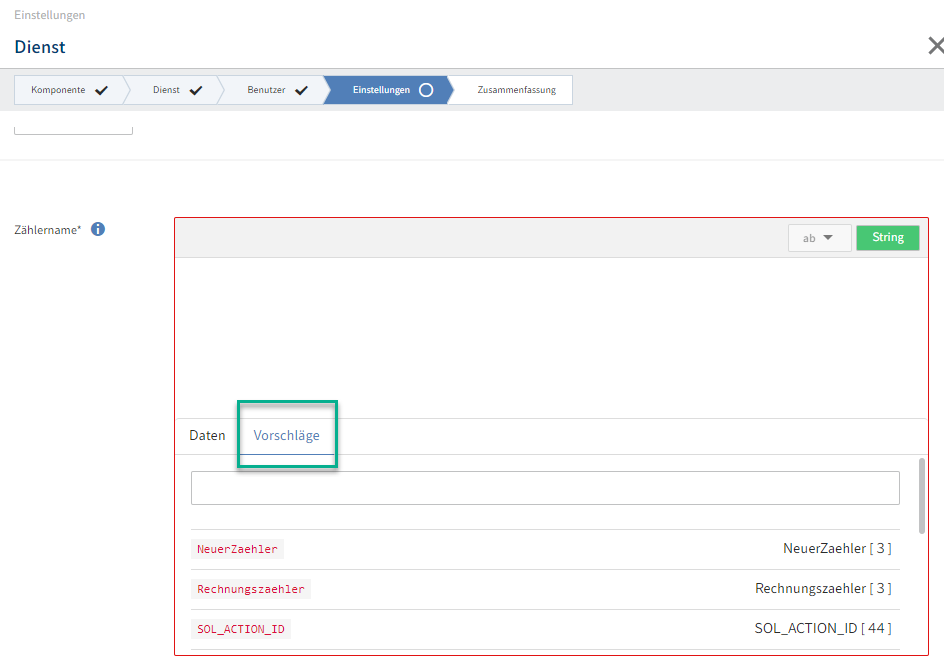Click the Einstellungen step circle icon
Viewport: 944px width, 670px height.
point(426,90)
